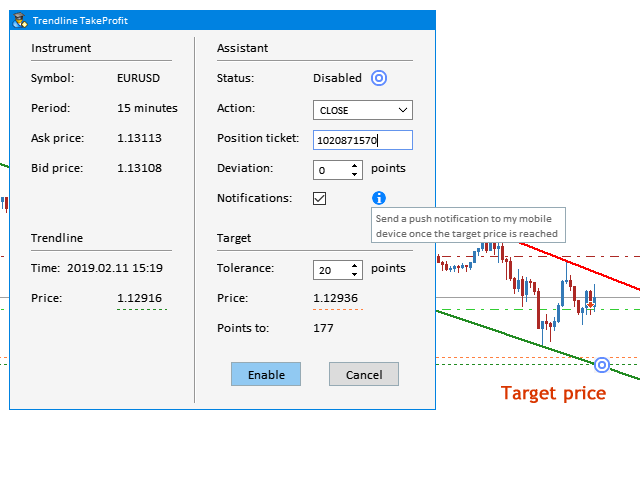
Task: Click the Disabled status text
Action: point(338,78)
